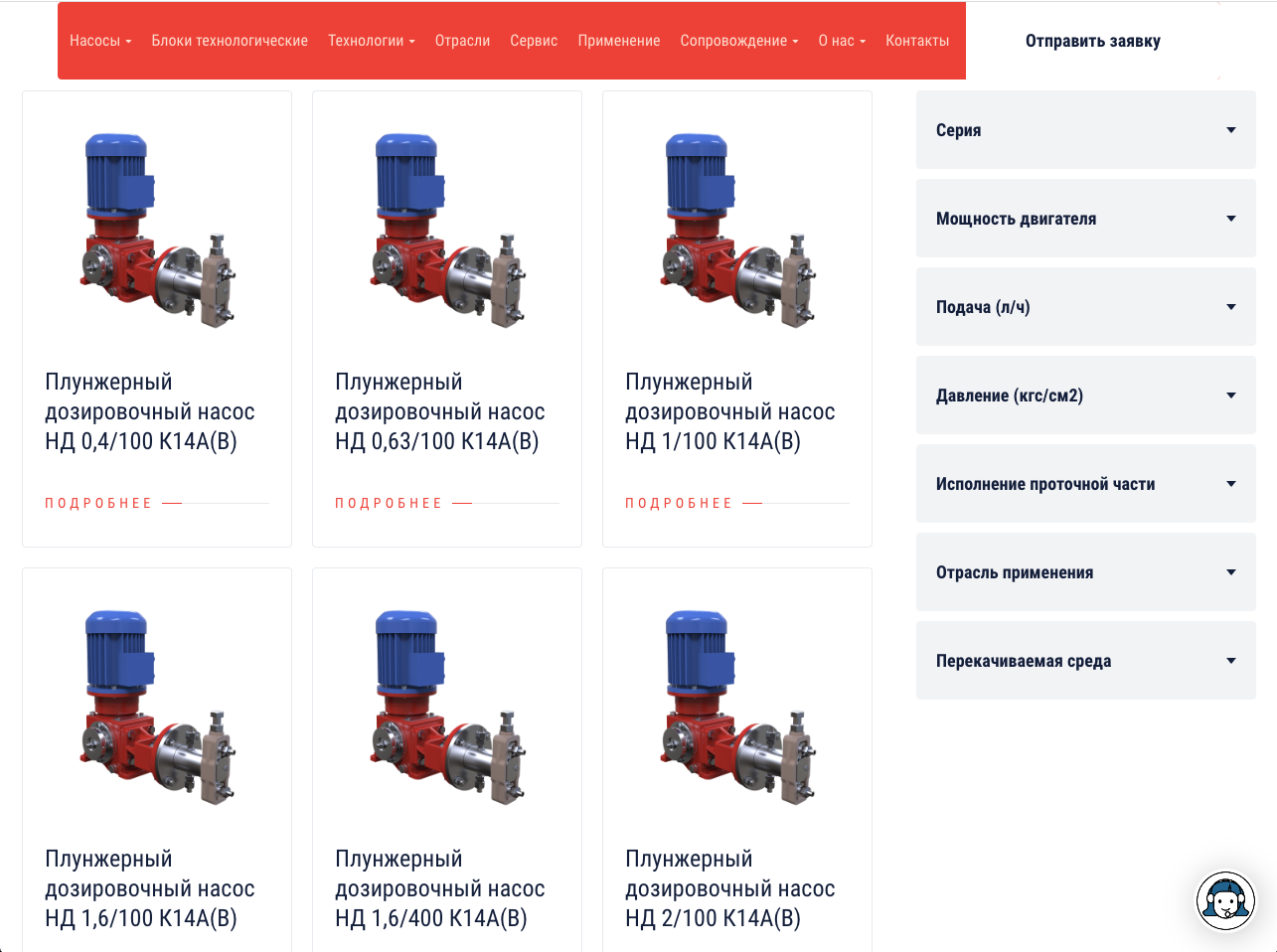
Task: Click title Плунжерный дозировочный насос НД 1,6/100
Action: click(x=150, y=888)
